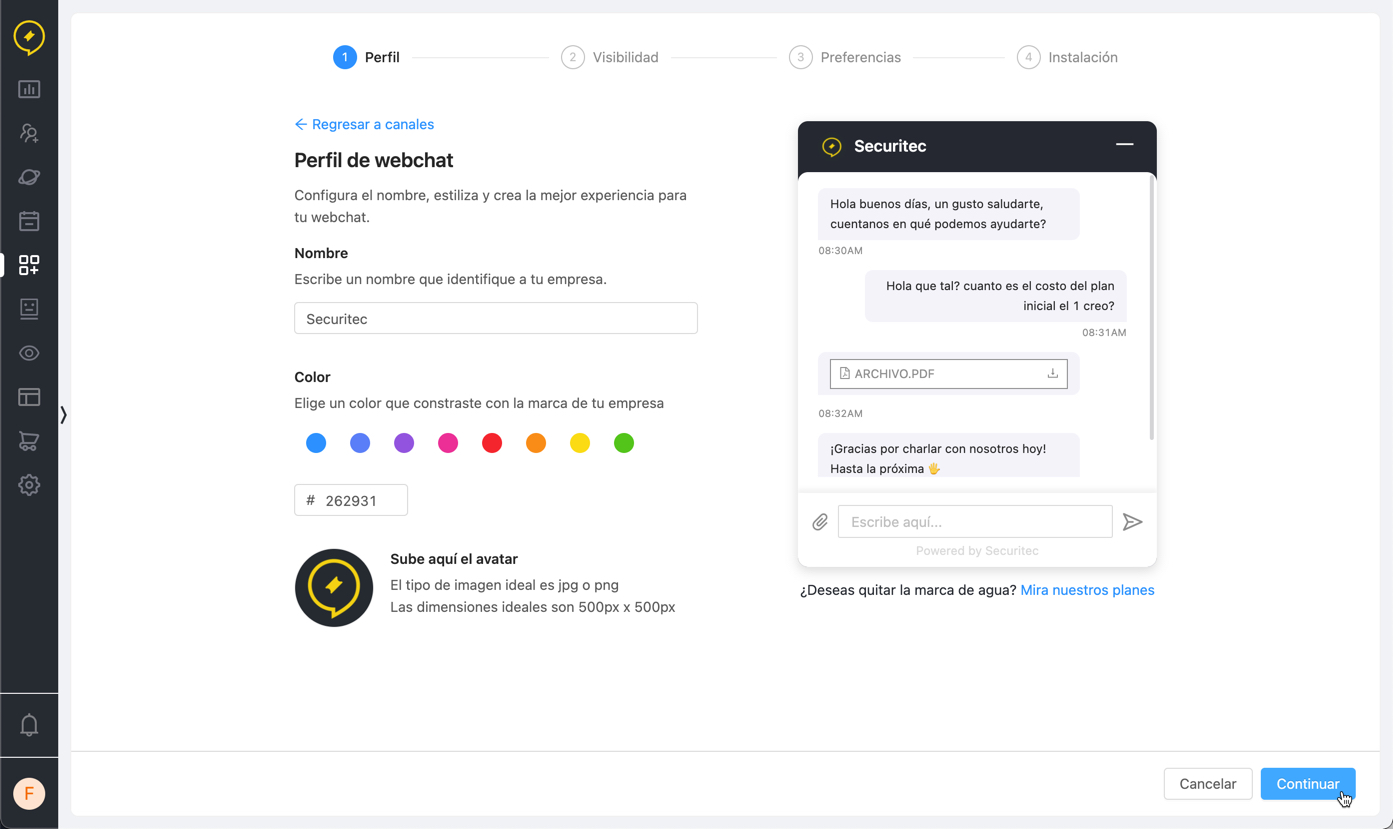Screen dimensions: 1393x829
Task: Click the hex color field 262931
Action: click(x=351, y=500)
